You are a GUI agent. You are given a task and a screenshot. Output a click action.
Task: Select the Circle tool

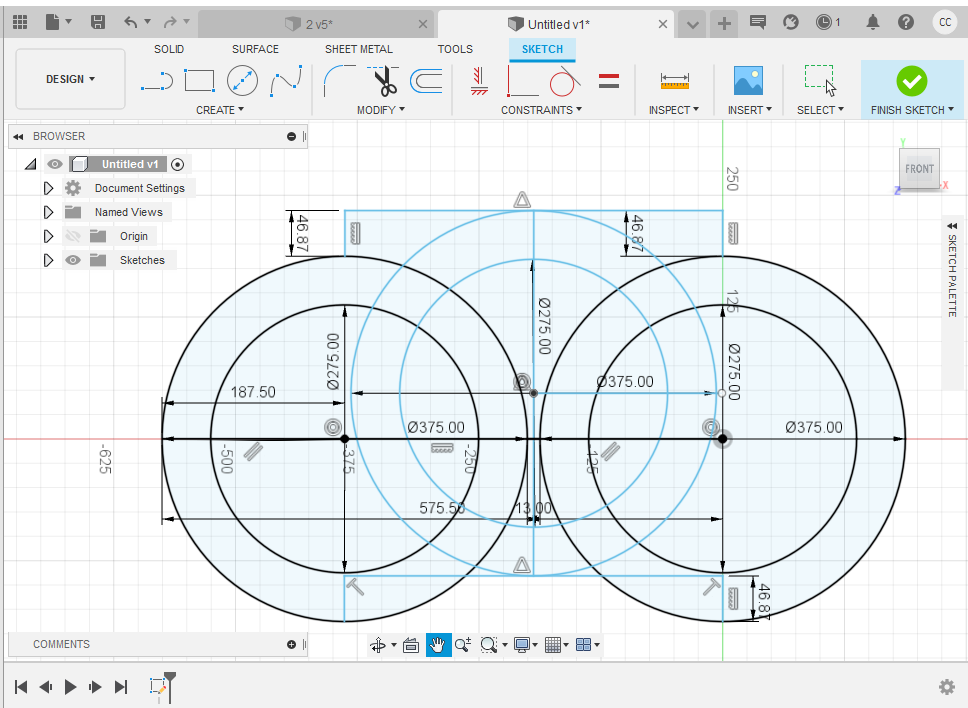[242, 81]
